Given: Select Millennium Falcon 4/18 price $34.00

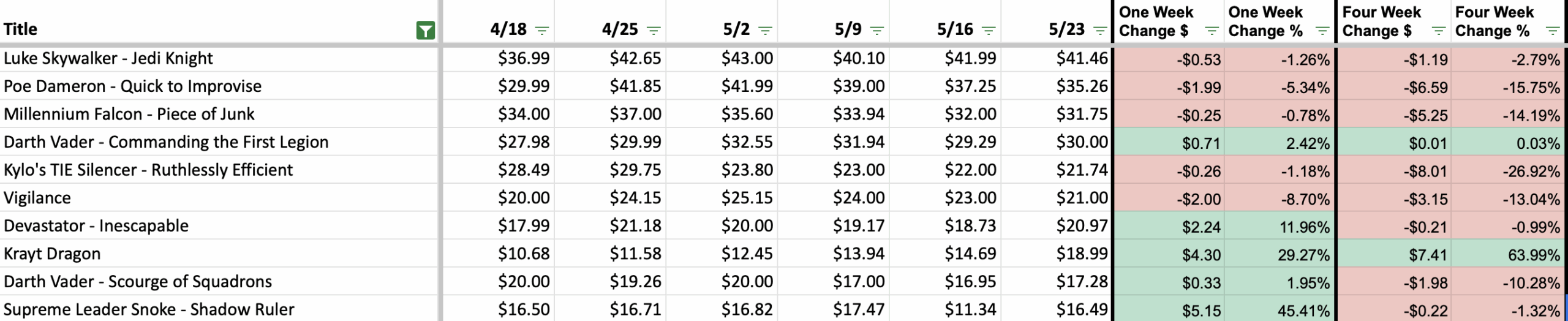Looking at the screenshot, I should tap(498, 114).
